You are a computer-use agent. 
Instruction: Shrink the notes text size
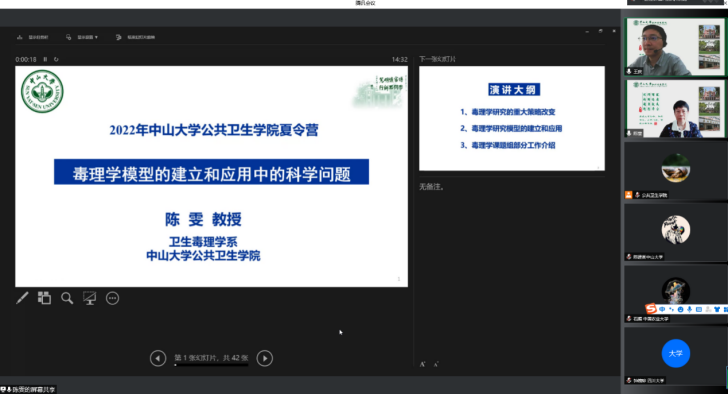pos(436,364)
